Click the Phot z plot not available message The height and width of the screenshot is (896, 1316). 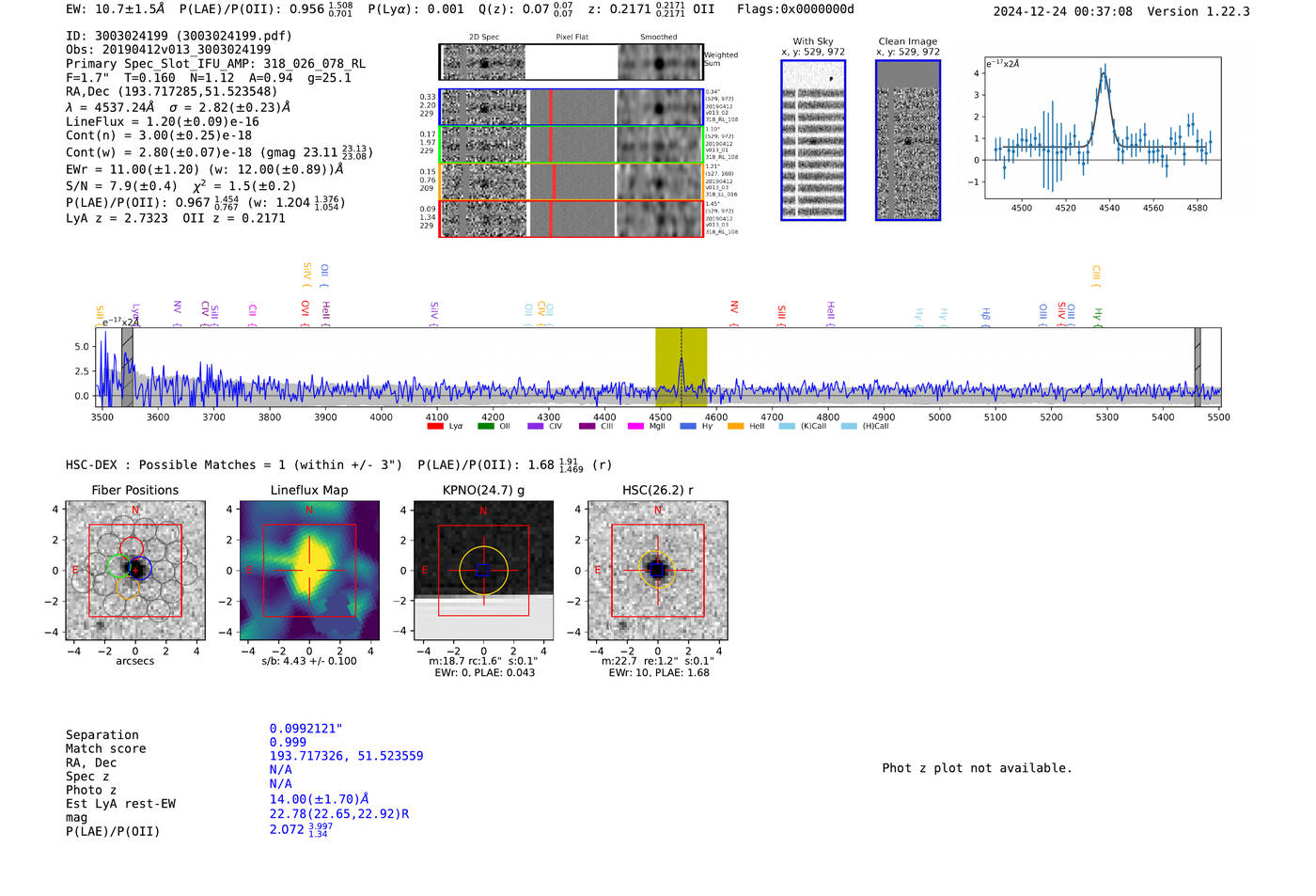[977, 768]
